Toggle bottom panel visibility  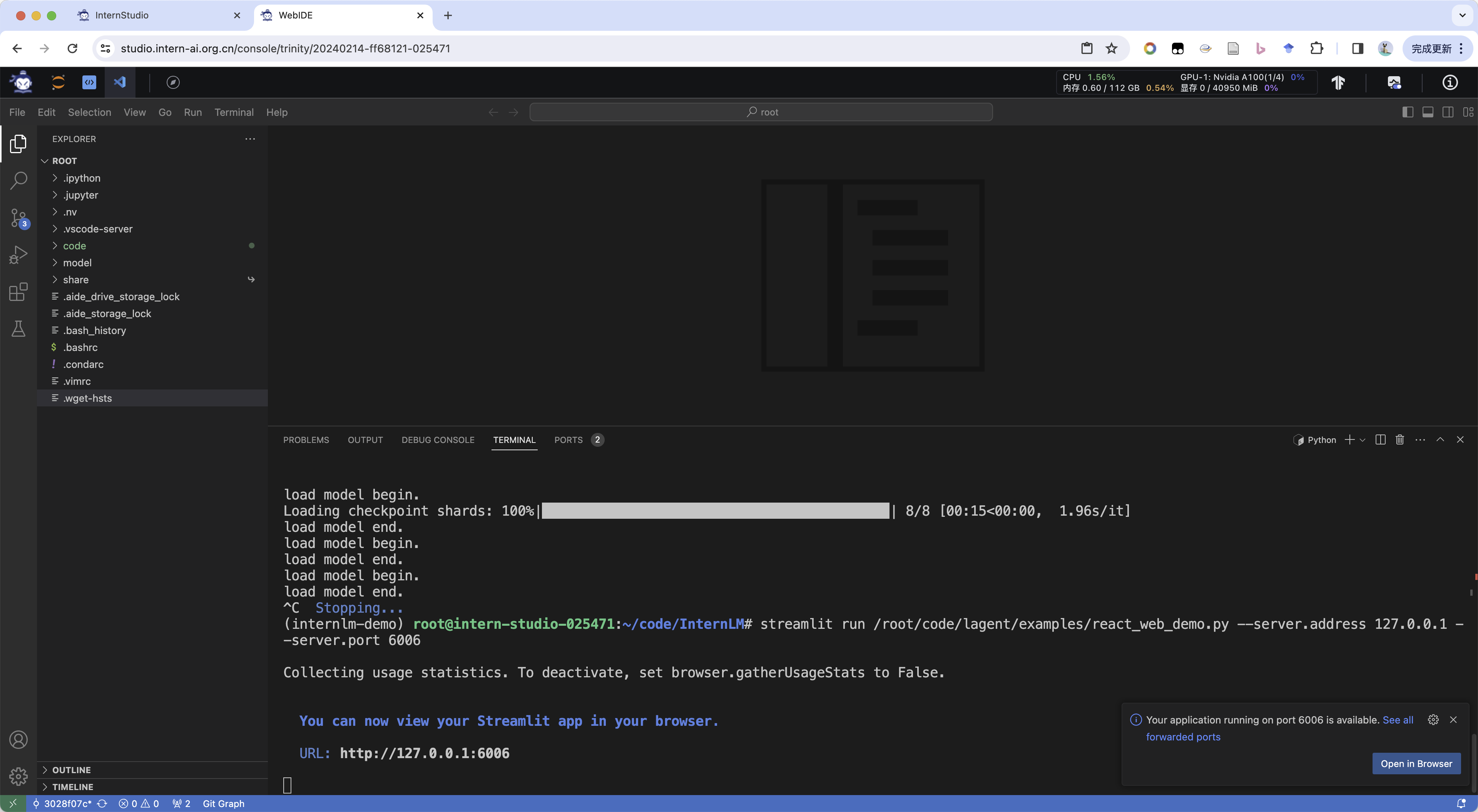coord(1428,112)
